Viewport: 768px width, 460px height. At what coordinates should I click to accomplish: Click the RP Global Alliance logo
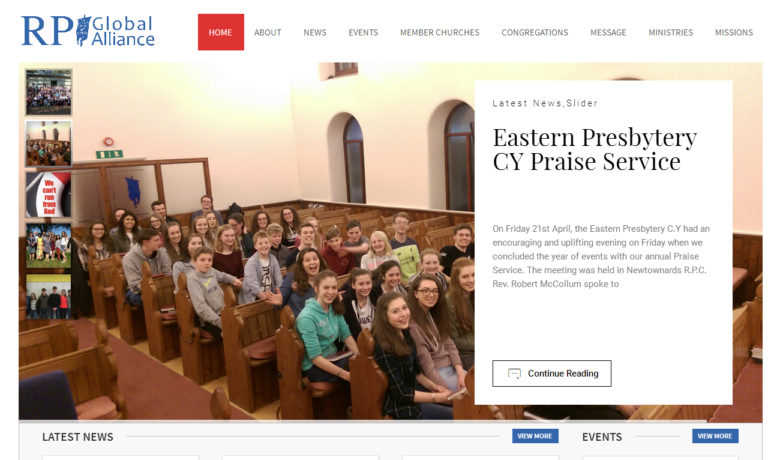[x=88, y=31]
